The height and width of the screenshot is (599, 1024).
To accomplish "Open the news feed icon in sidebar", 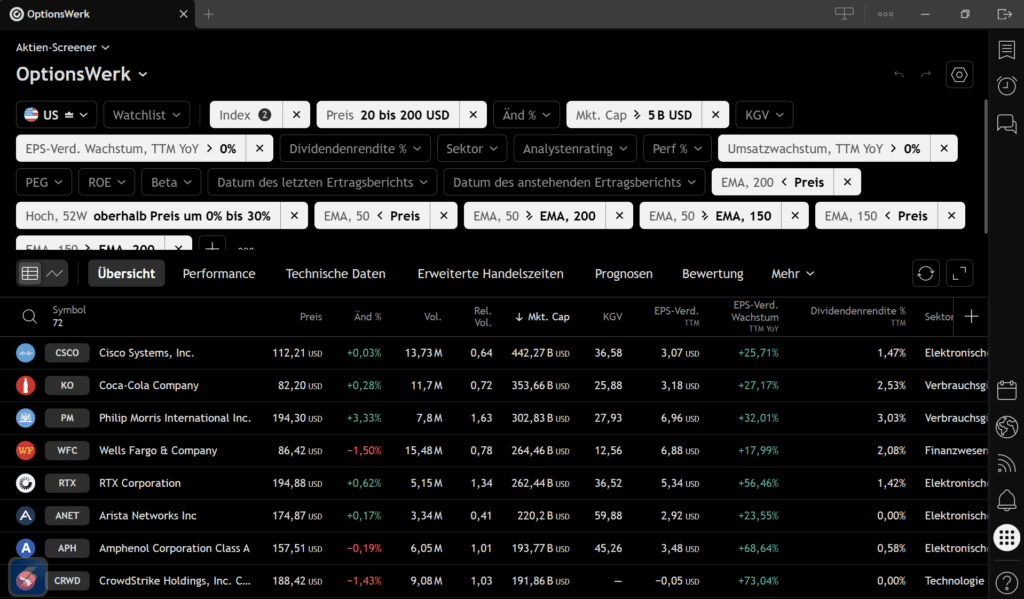I will click(x=1006, y=463).
